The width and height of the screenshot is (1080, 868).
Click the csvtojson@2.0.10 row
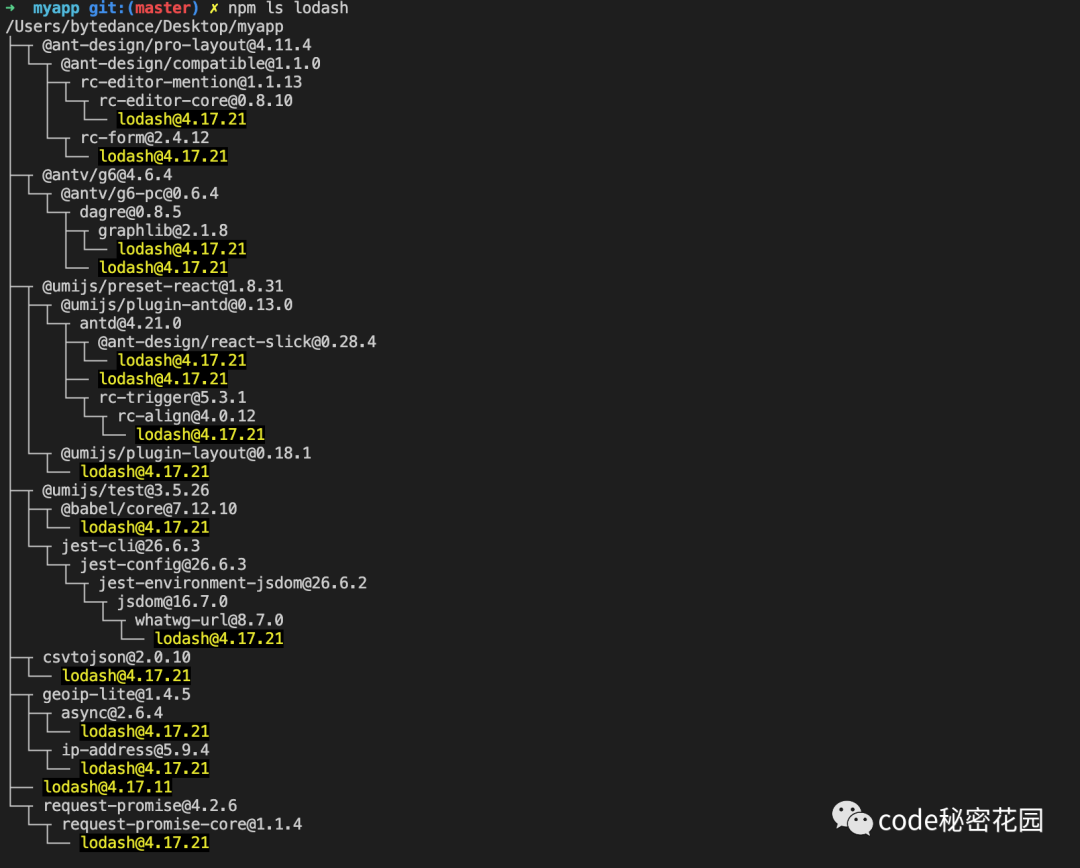click(x=116, y=657)
